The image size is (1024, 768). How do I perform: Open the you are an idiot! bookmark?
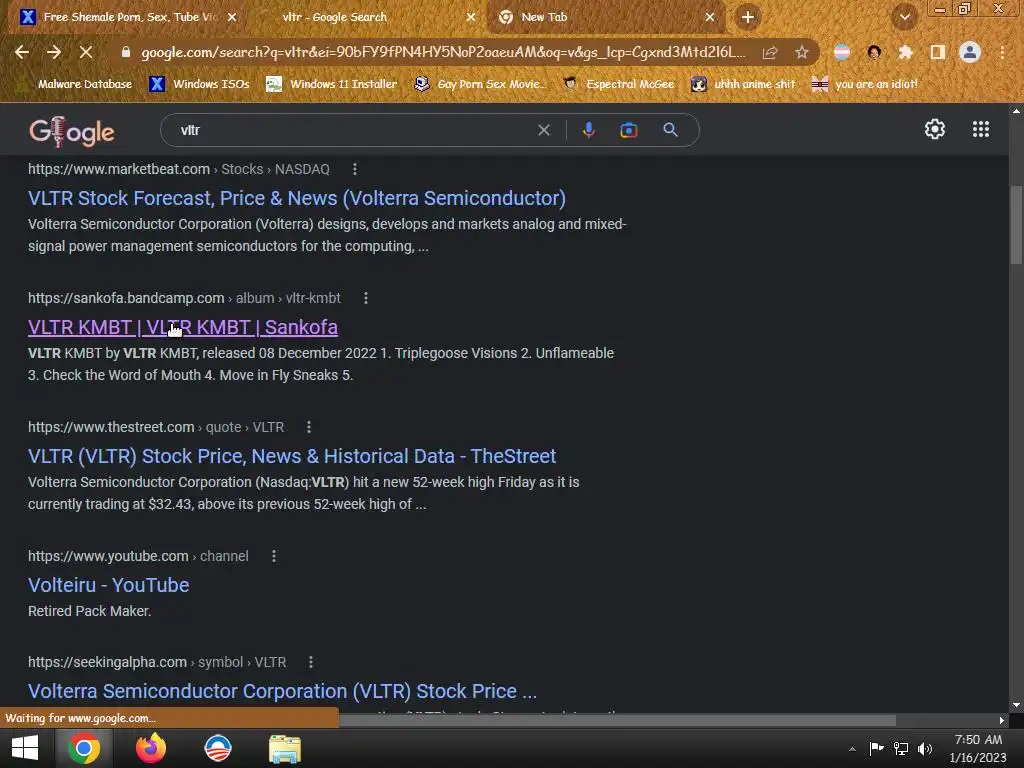(864, 84)
